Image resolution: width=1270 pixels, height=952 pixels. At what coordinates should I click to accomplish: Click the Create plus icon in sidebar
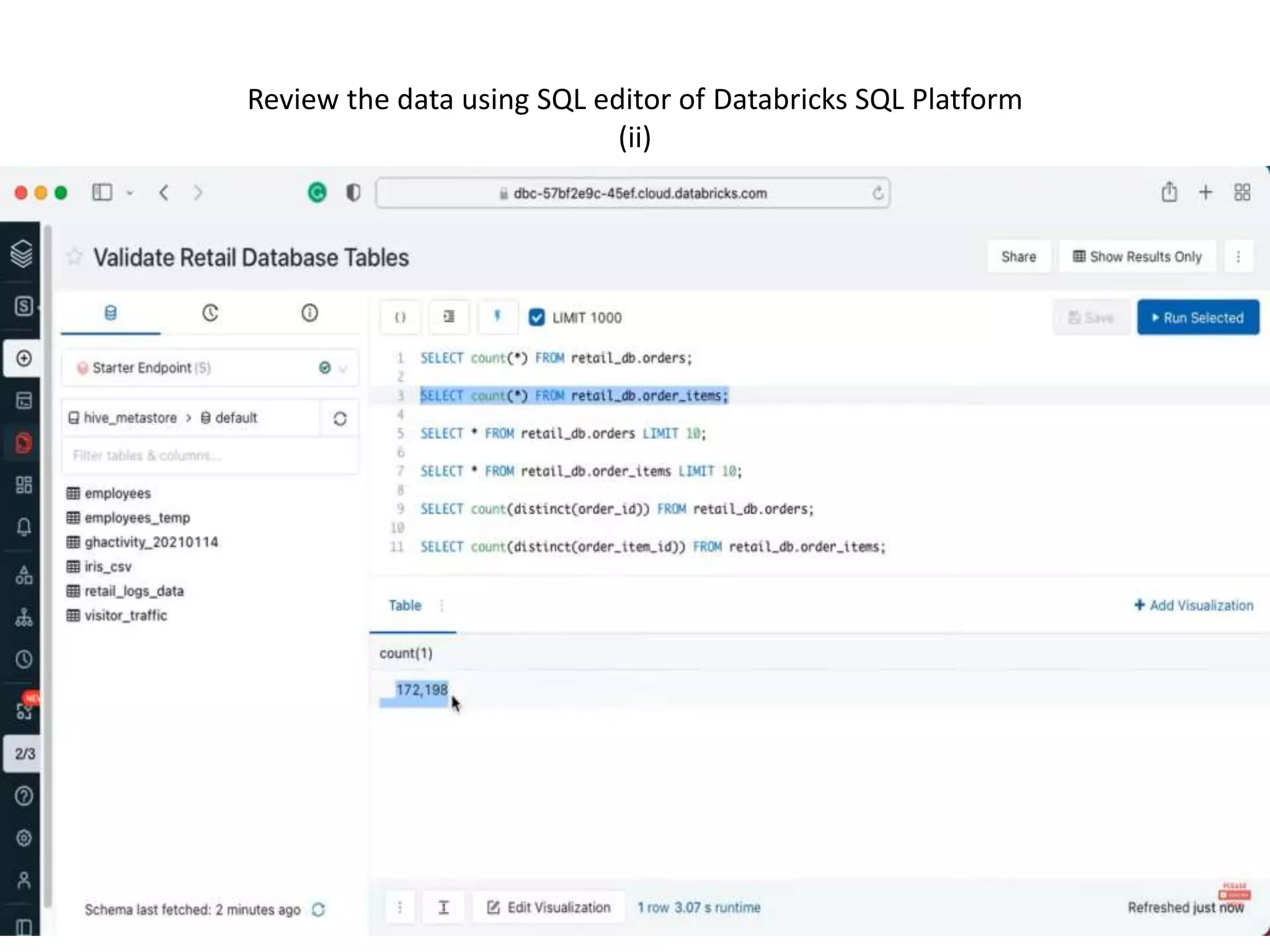click(24, 358)
